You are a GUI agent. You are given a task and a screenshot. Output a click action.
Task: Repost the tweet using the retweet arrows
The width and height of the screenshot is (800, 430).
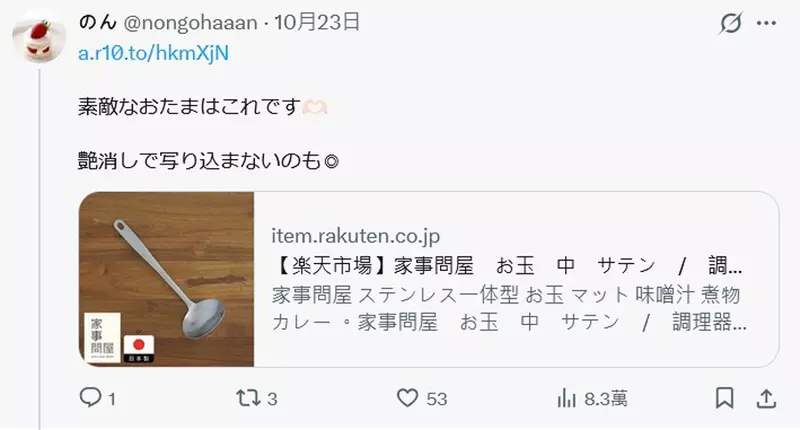pyautogui.click(x=248, y=398)
